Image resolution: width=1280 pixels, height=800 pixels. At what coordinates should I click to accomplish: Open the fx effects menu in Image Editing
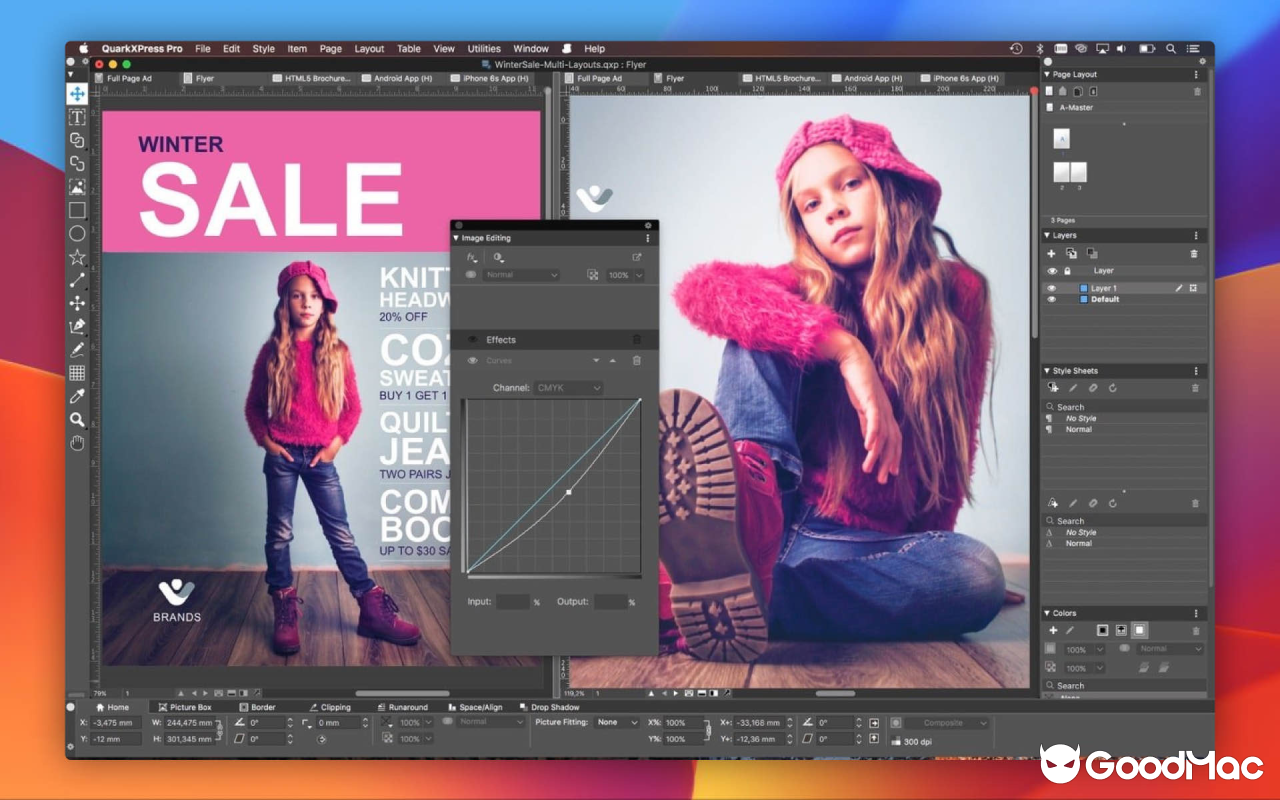(x=471, y=257)
